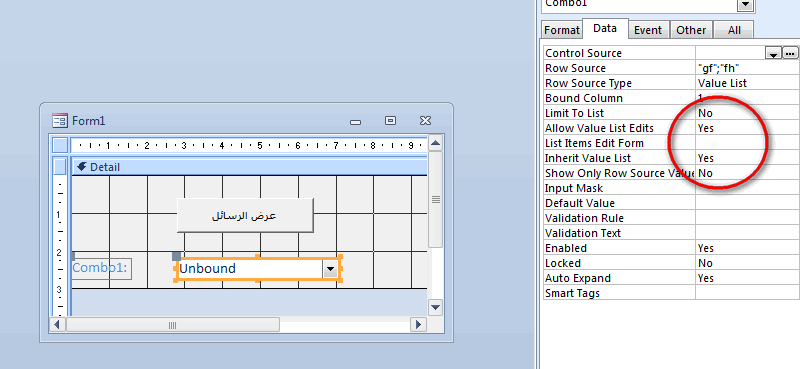Click the form's vertical scroll down arrow

(435, 307)
